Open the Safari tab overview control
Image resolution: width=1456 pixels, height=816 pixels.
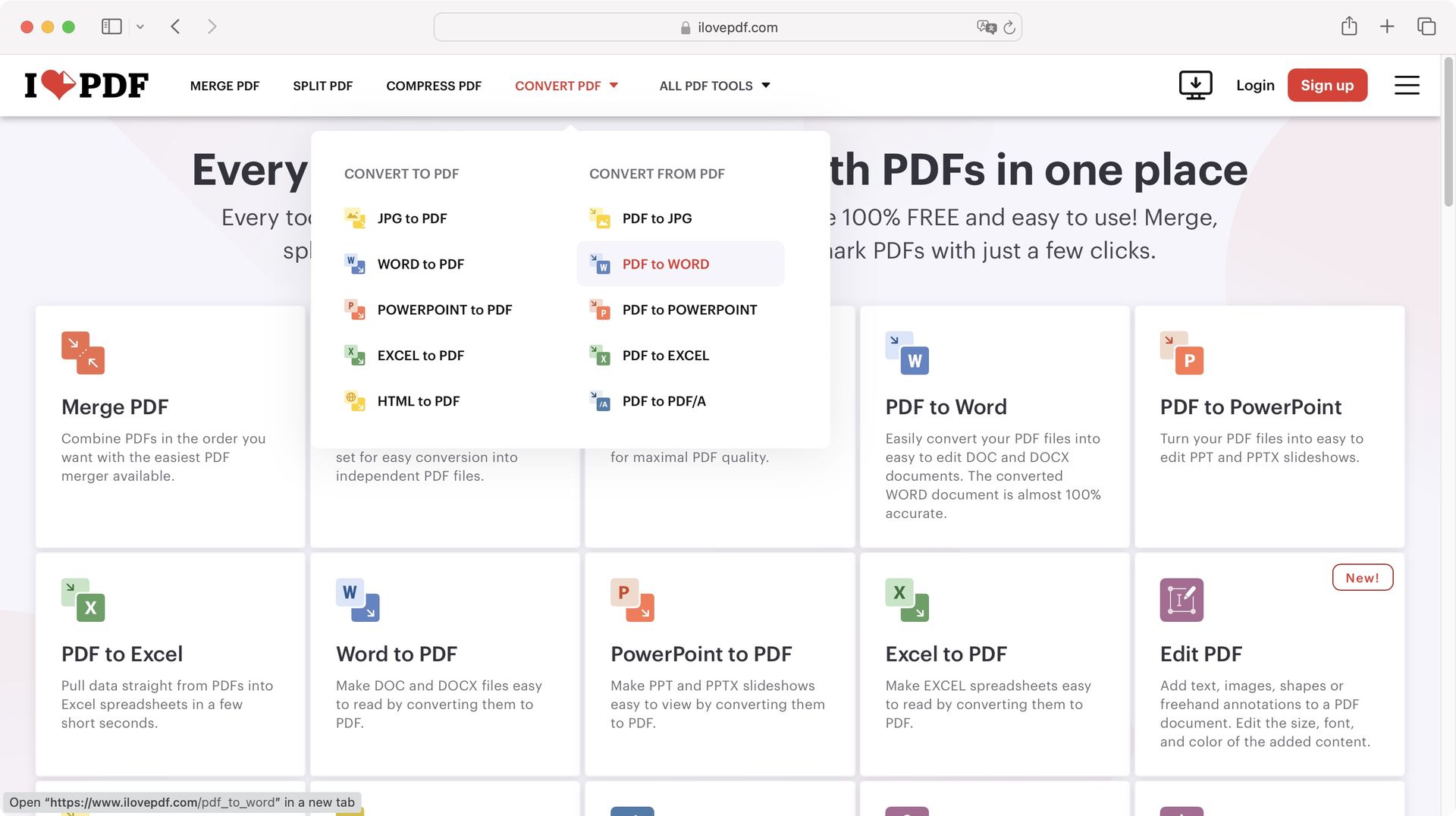click(x=1426, y=26)
